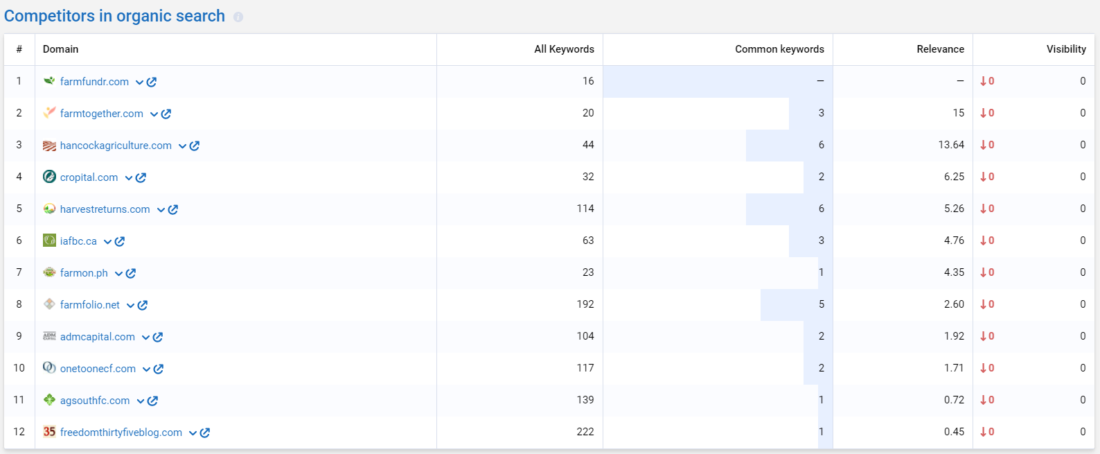The height and width of the screenshot is (454, 1100).
Task: Sort by the All Keywords column header
Action: point(562,49)
